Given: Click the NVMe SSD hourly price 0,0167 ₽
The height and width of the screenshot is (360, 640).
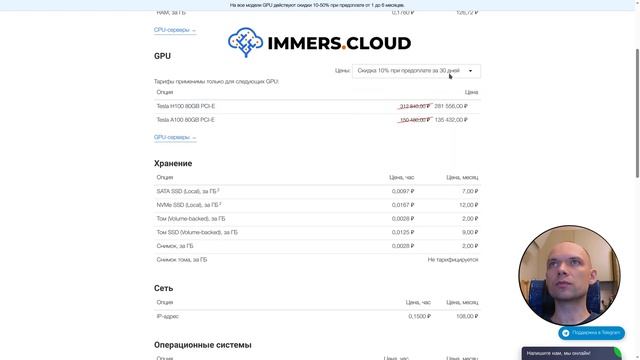Looking at the screenshot, I should (x=403, y=205).
